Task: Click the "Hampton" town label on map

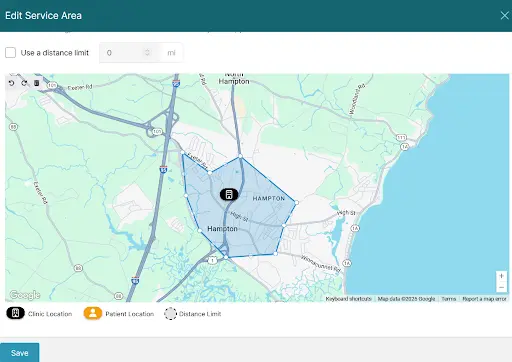Action: pyautogui.click(x=222, y=229)
